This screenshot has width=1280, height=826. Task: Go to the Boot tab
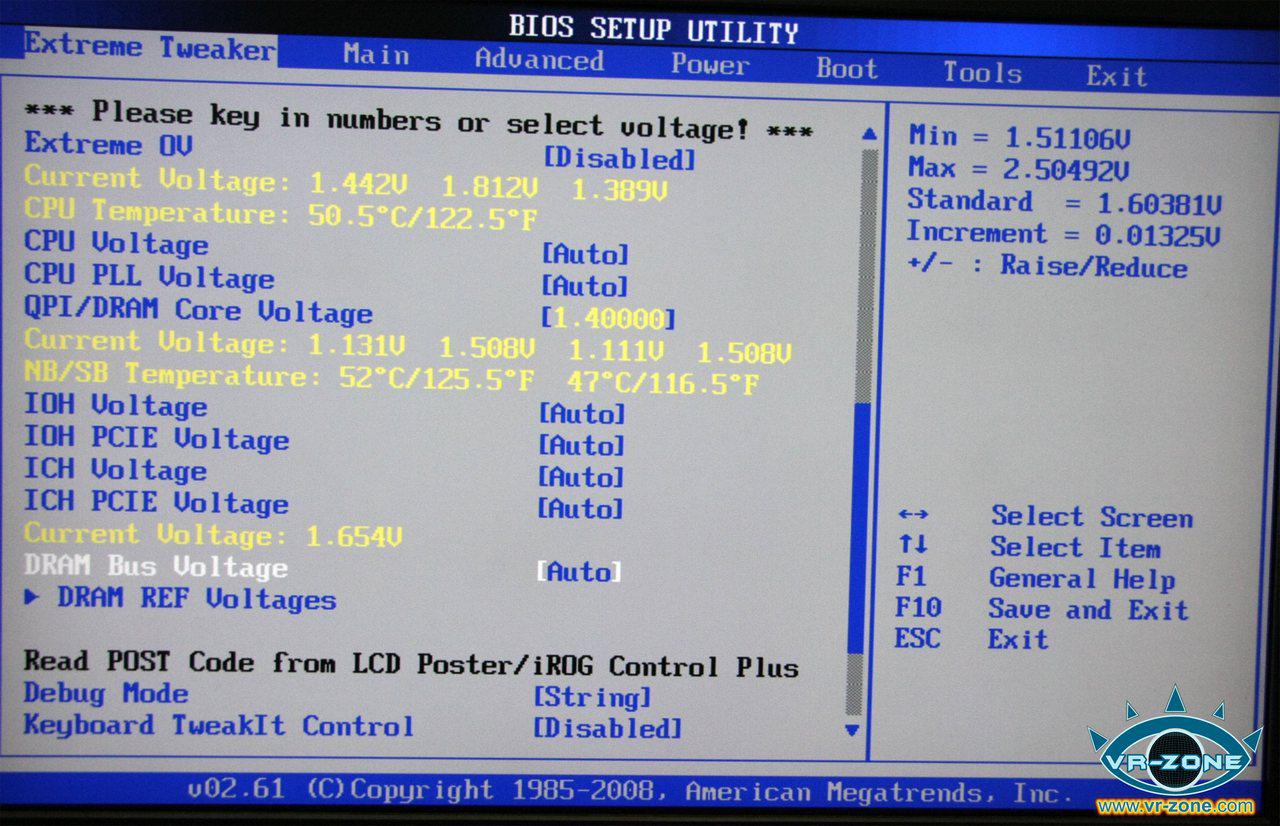point(847,68)
